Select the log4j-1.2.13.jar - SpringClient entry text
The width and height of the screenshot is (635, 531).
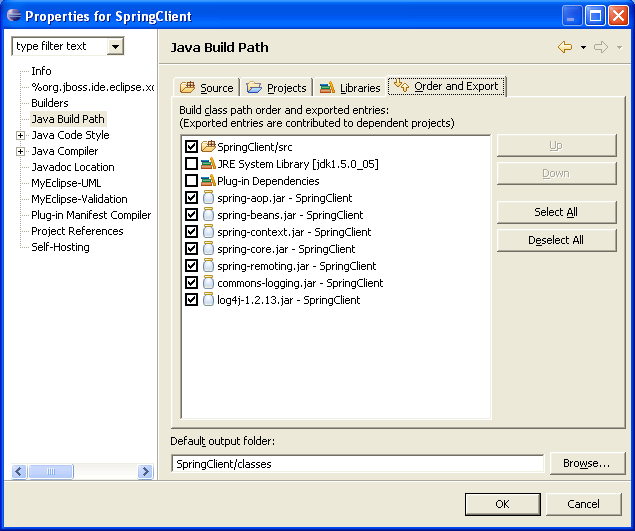click(x=289, y=300)
